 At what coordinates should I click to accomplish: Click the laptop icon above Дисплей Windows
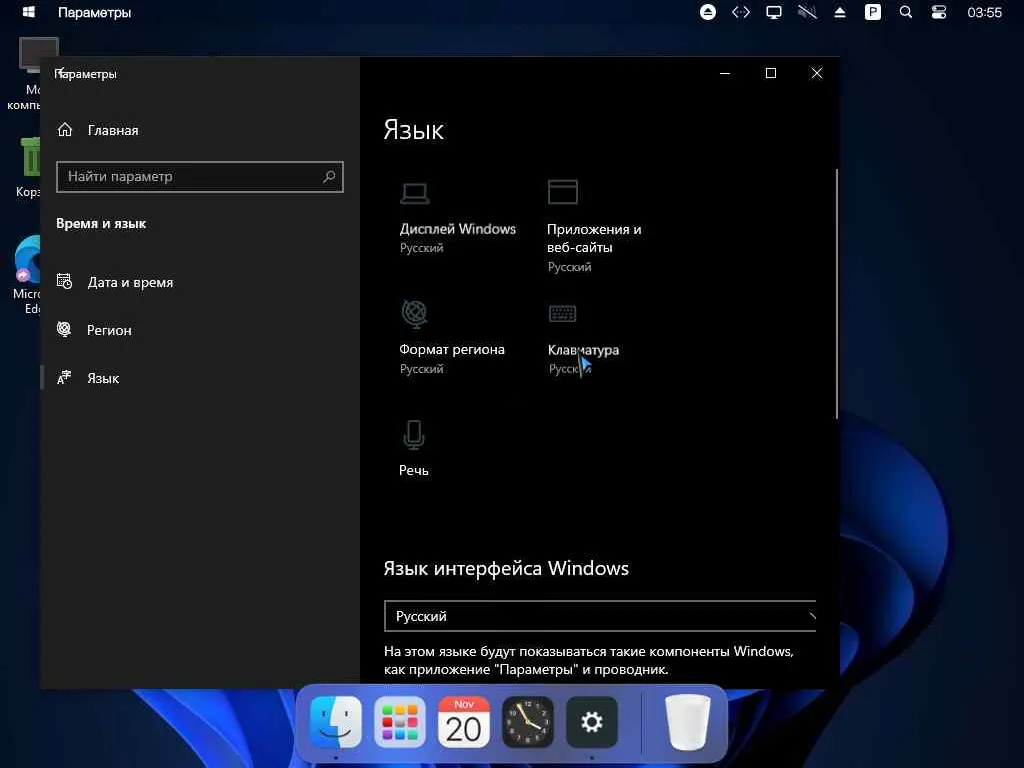coord(415,193)
